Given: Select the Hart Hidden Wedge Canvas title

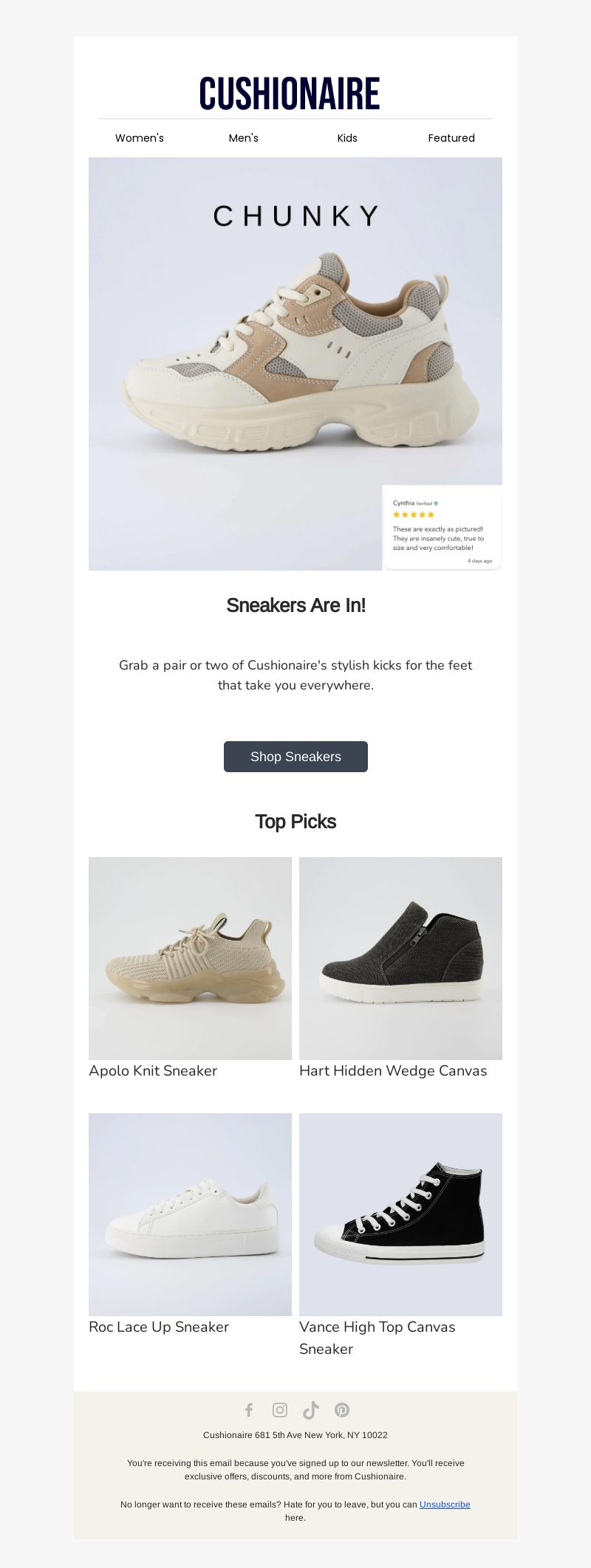Looking at the screenshot, I should (393, 1070).
